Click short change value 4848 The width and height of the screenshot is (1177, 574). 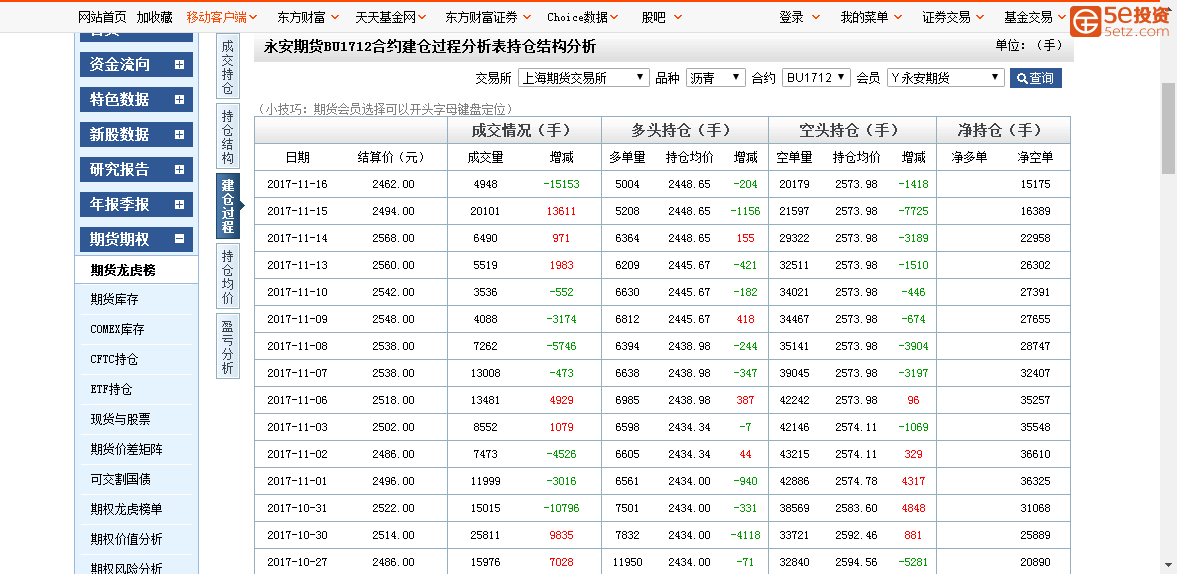click(x=914, y=508)
